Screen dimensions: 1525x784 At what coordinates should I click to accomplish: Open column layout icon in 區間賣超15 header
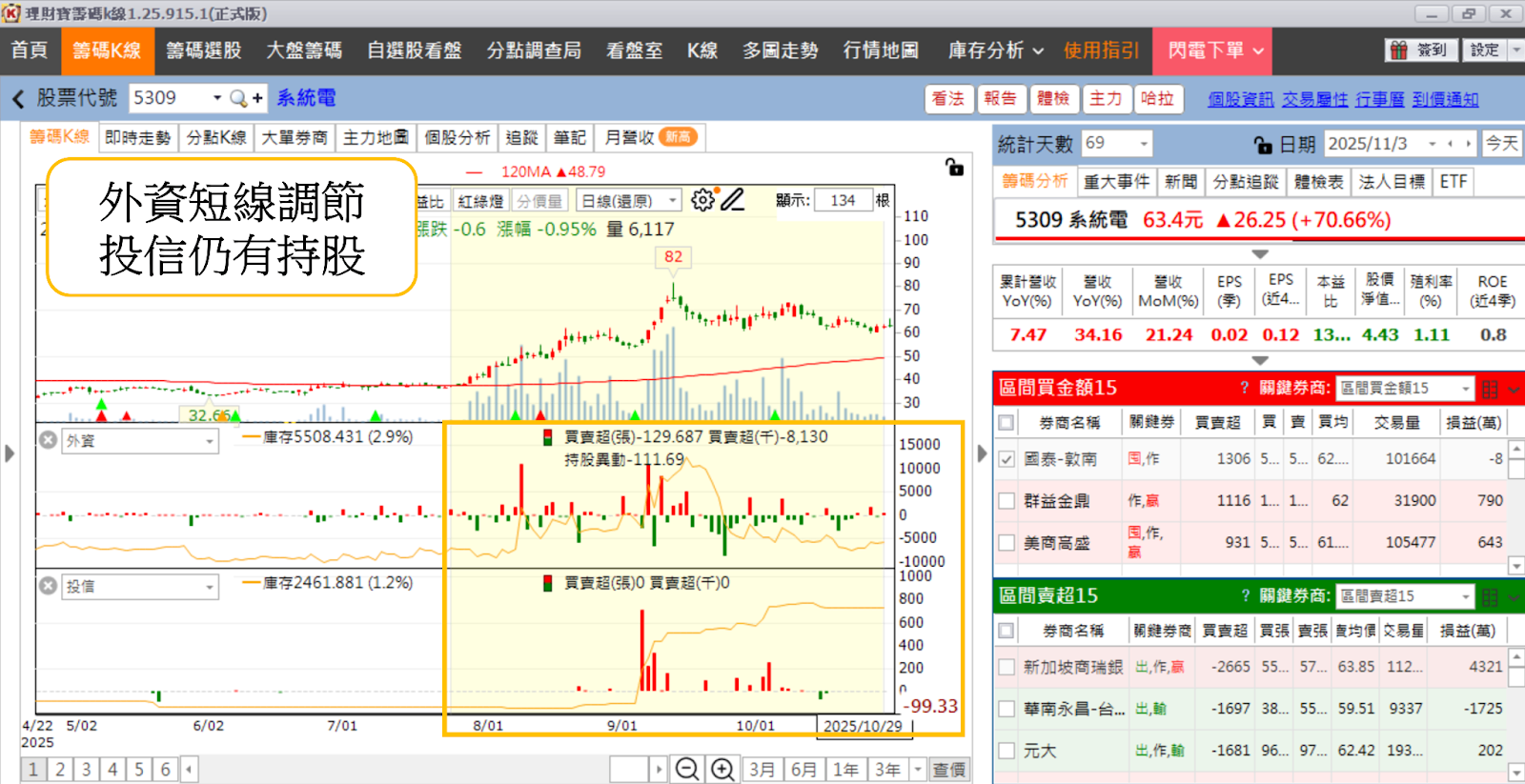point(1490,596)
